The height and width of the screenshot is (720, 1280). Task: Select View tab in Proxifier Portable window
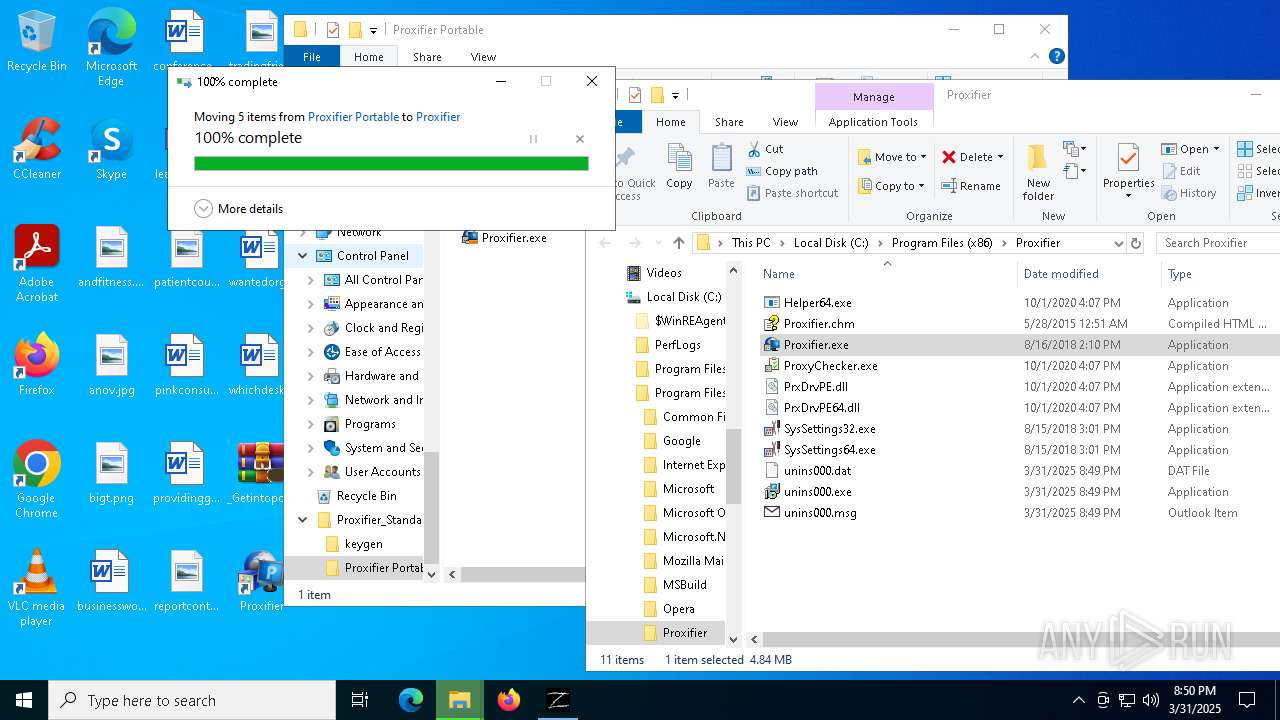[x=483, y=57]
